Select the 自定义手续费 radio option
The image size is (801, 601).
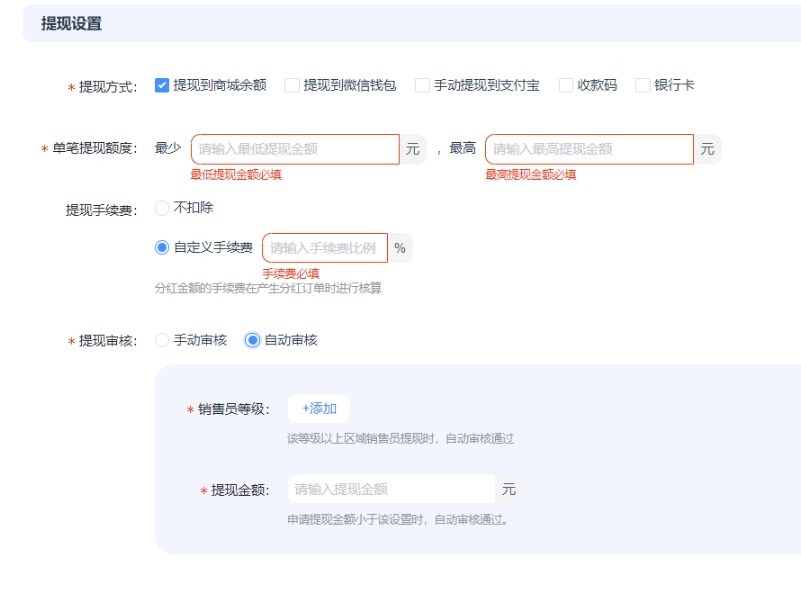[x=162, y=248]
